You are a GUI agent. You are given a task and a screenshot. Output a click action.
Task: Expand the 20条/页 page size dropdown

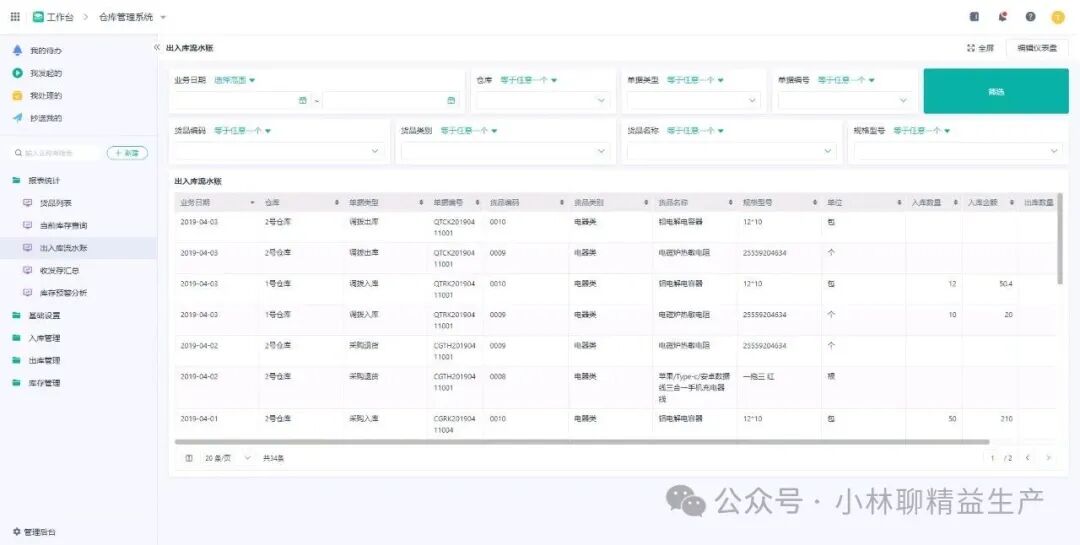pos(219,458)
